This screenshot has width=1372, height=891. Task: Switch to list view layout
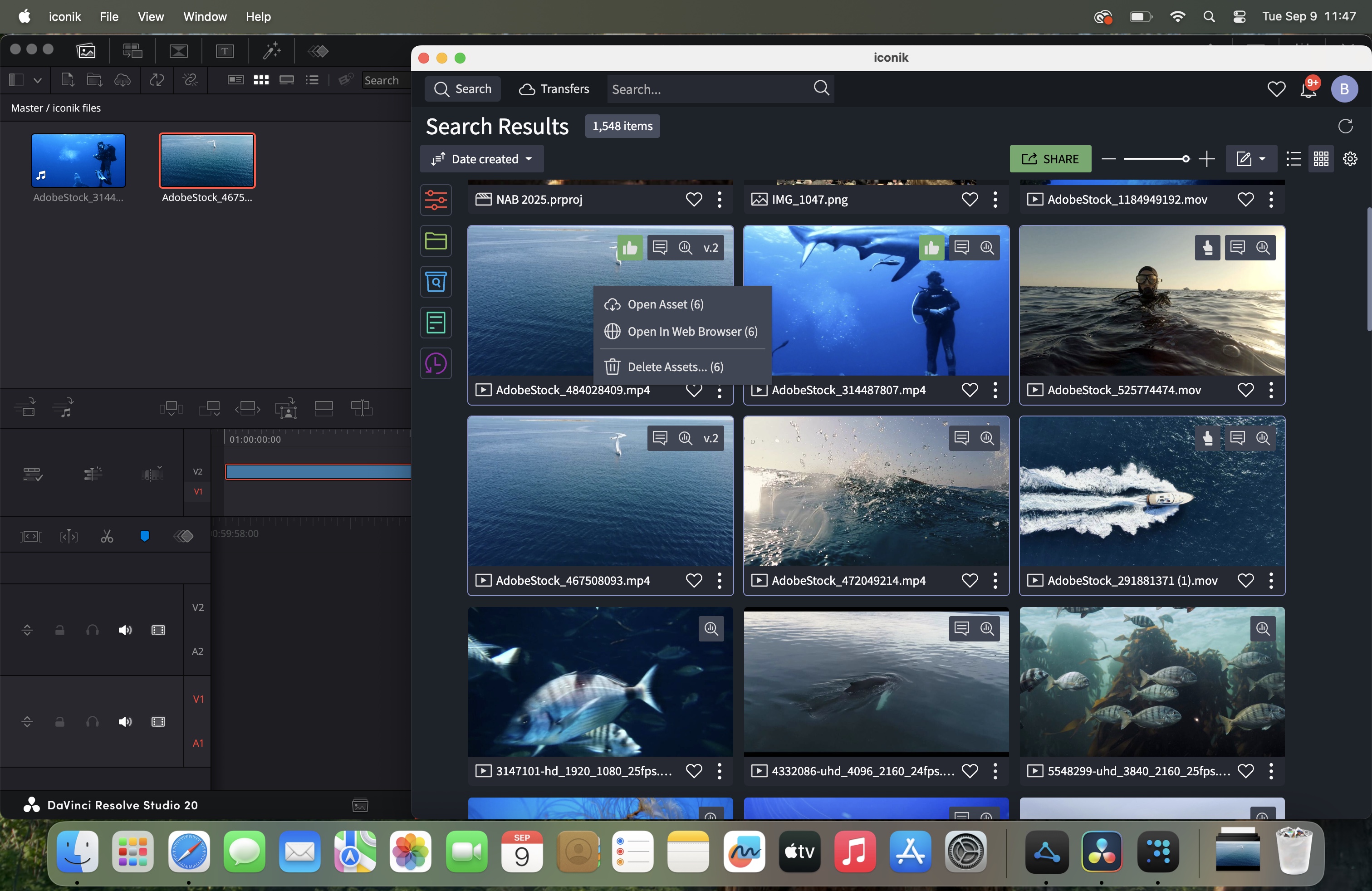click(x=1293, y=159)
